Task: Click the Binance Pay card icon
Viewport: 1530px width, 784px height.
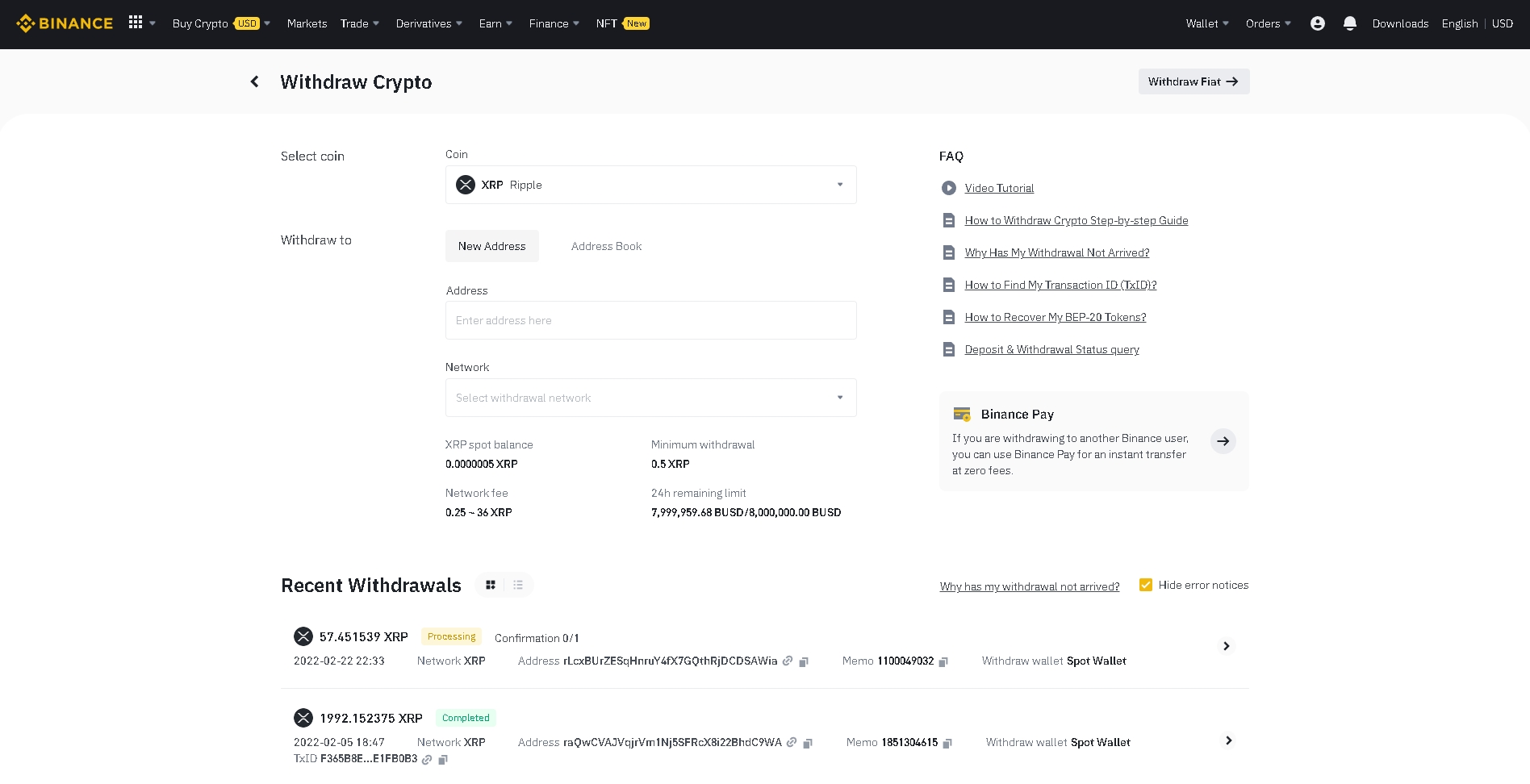Action: [x=962, y=415]
